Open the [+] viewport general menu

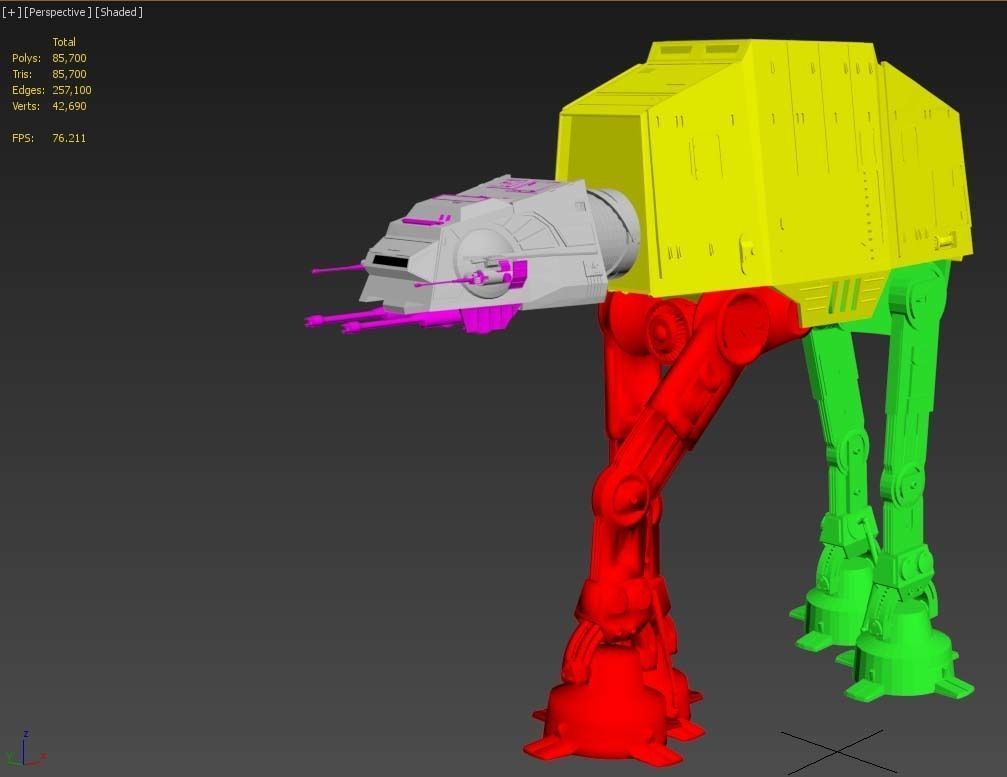[11, 12]
